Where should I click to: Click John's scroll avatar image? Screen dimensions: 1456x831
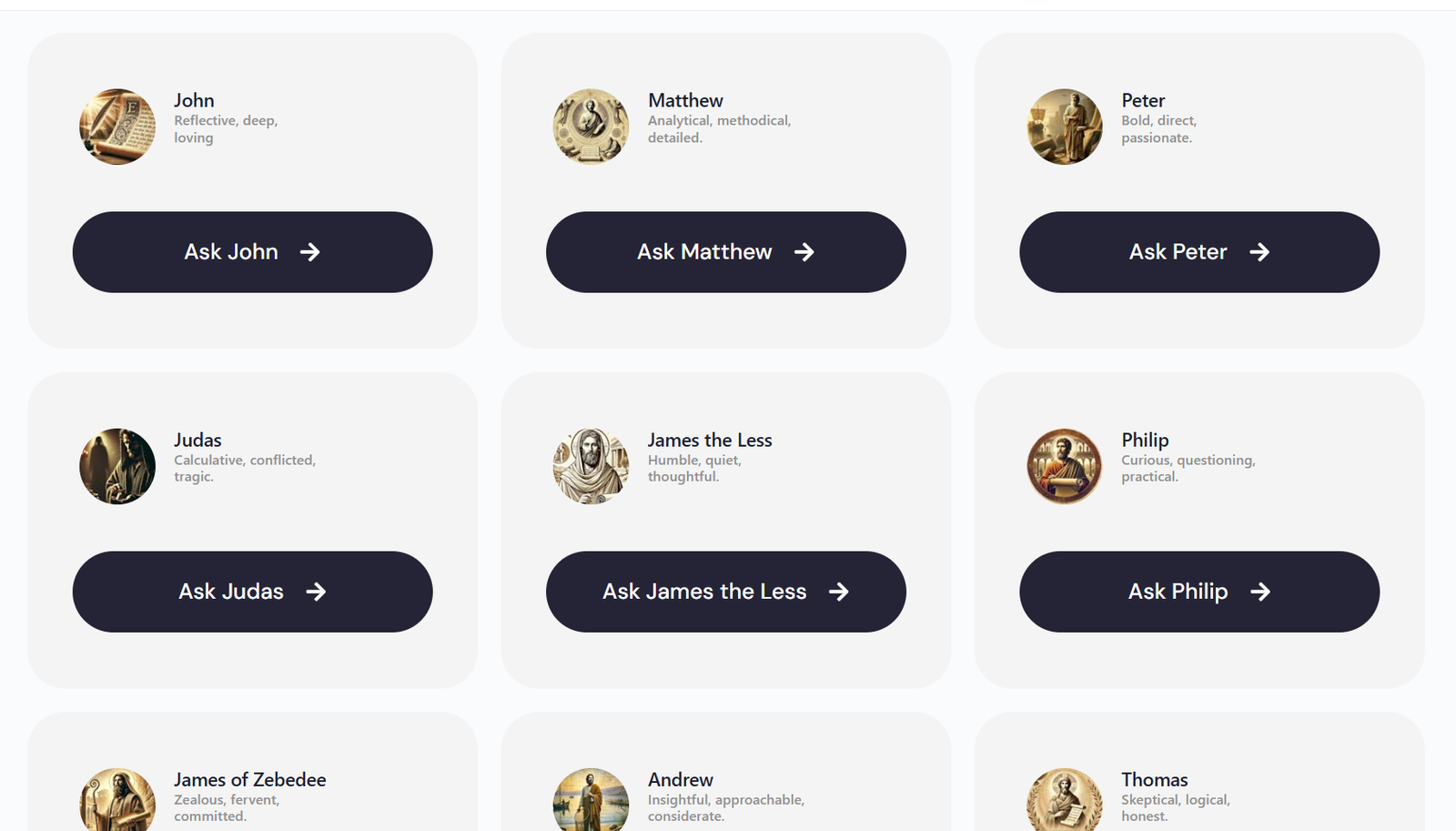(x=117, y=127)
